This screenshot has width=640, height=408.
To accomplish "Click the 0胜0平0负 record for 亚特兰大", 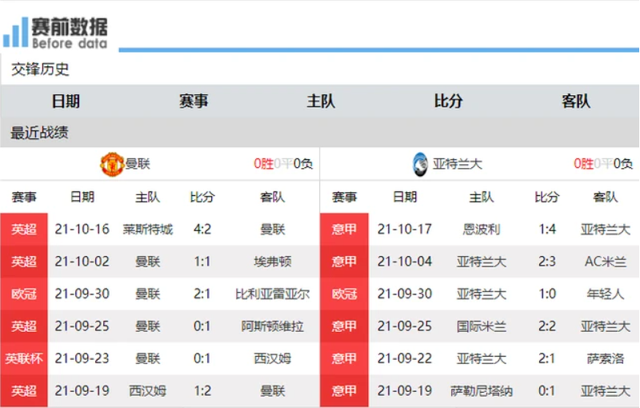I will pos(603,164).
